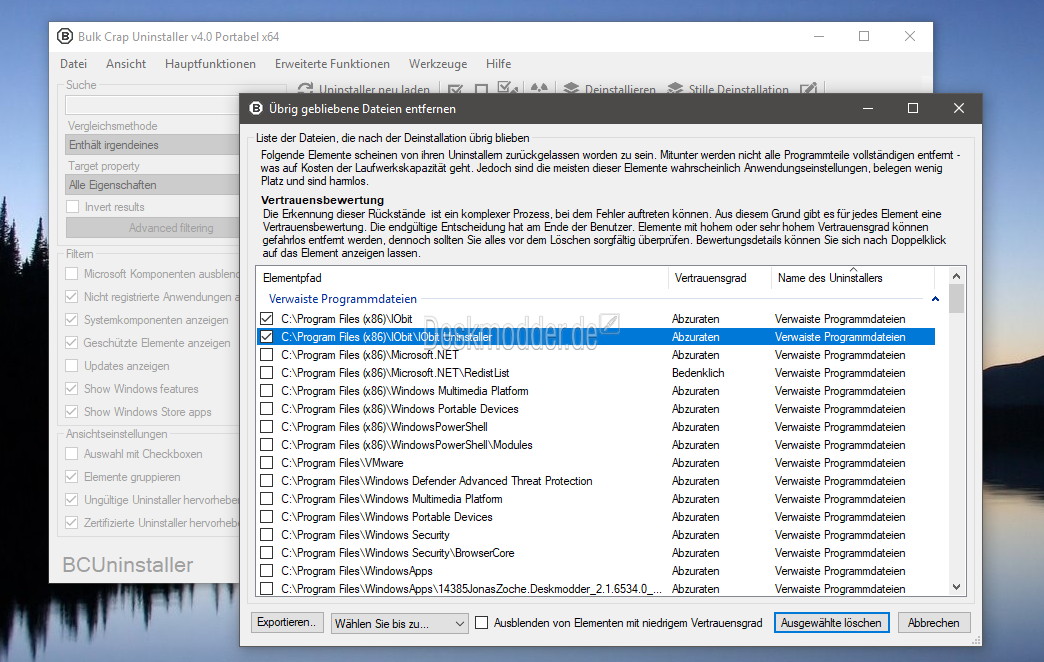
Task: Open the Wählen Sie bis zu dropdown
Action: pyautogui.click(x=399, y=623)
